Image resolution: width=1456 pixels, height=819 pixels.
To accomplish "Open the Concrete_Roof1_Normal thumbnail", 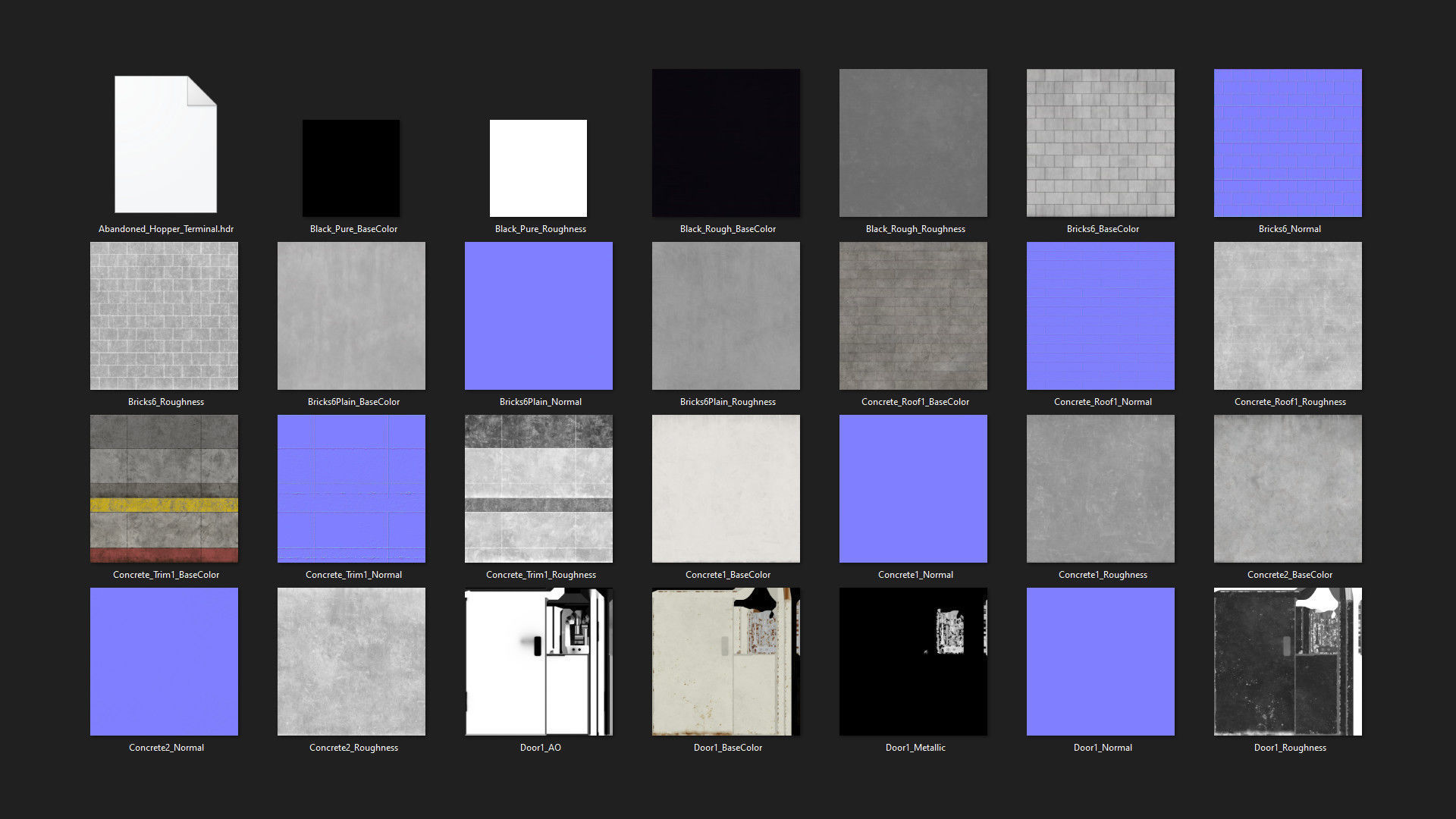I will click(1100, 315).
